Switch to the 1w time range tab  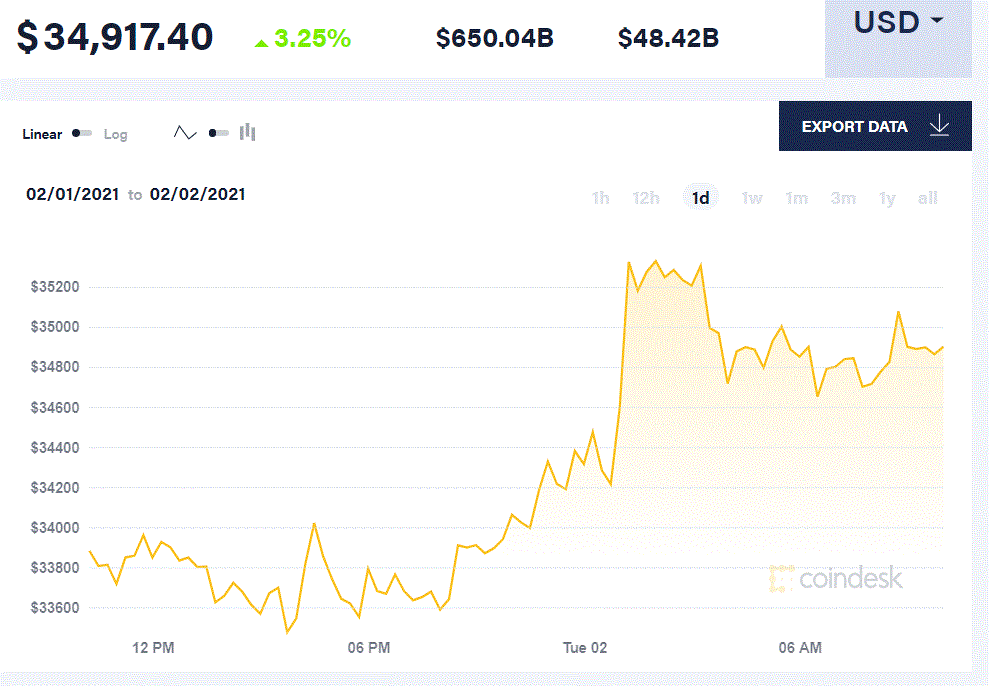click(x=751, y=198)
